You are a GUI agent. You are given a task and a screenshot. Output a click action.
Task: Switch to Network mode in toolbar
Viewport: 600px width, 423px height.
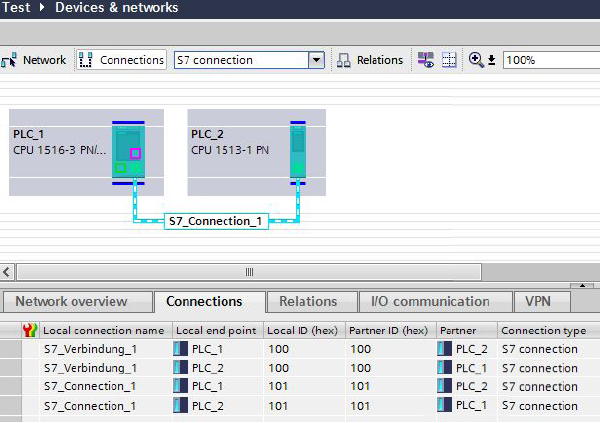pyautogui.click(x=34, y=60)
